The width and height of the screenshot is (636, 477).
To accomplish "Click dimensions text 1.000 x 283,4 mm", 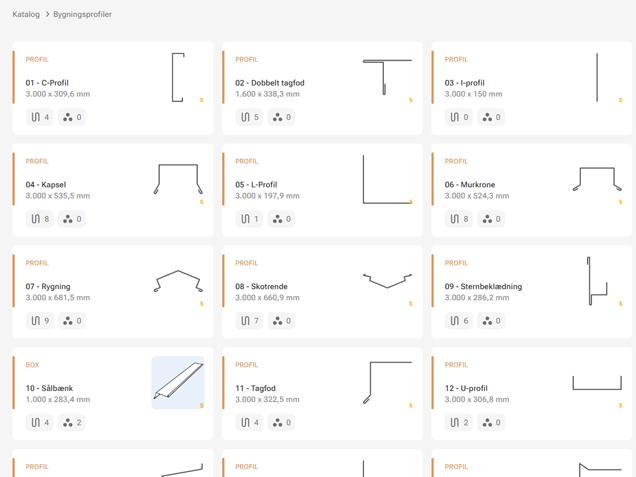I will tap(58, 400).
